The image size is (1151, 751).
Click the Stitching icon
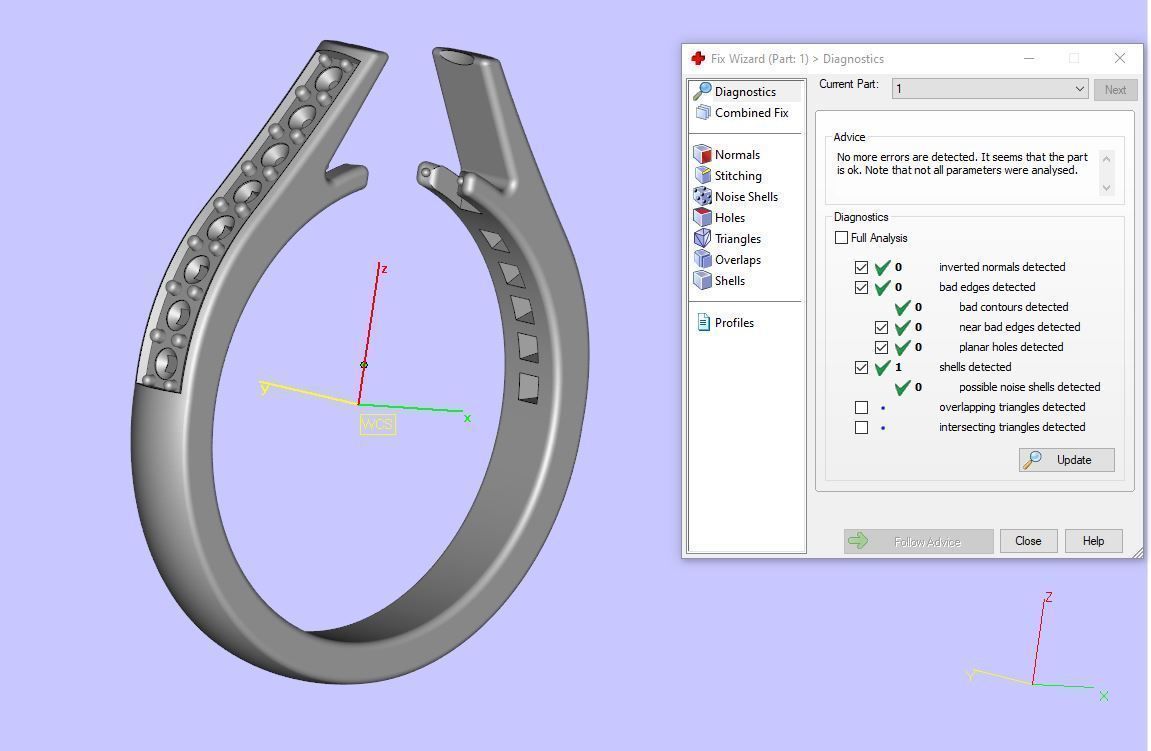(702, 175)
